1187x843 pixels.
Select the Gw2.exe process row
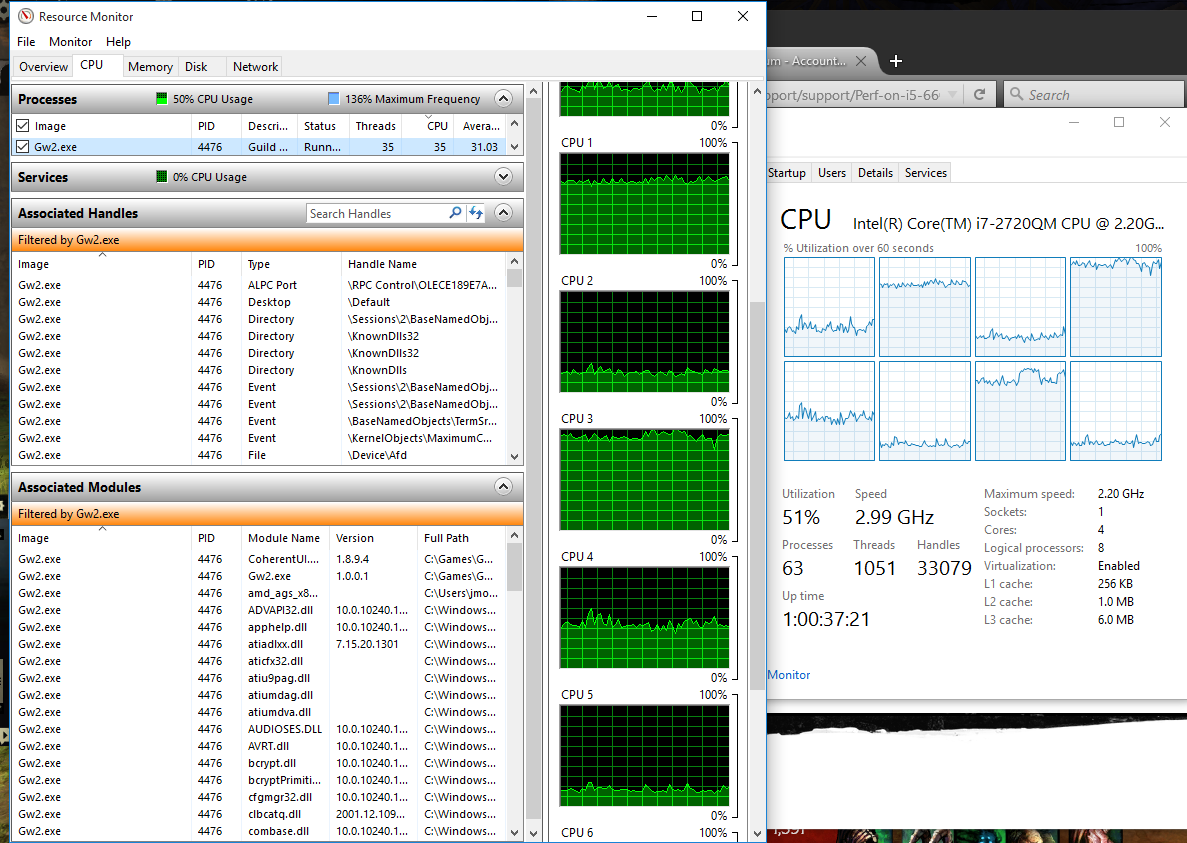(260, 147)
